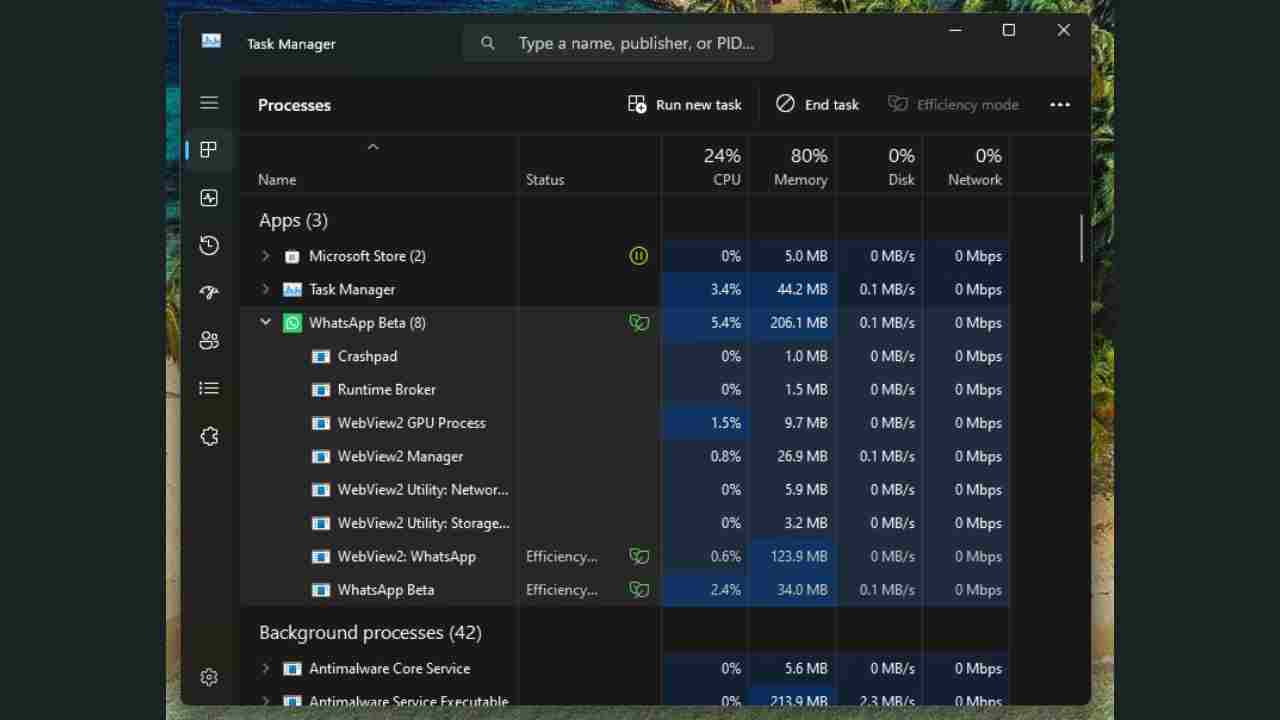
Task: Expand the Microsoft Store process group
Action: point(265,255)
